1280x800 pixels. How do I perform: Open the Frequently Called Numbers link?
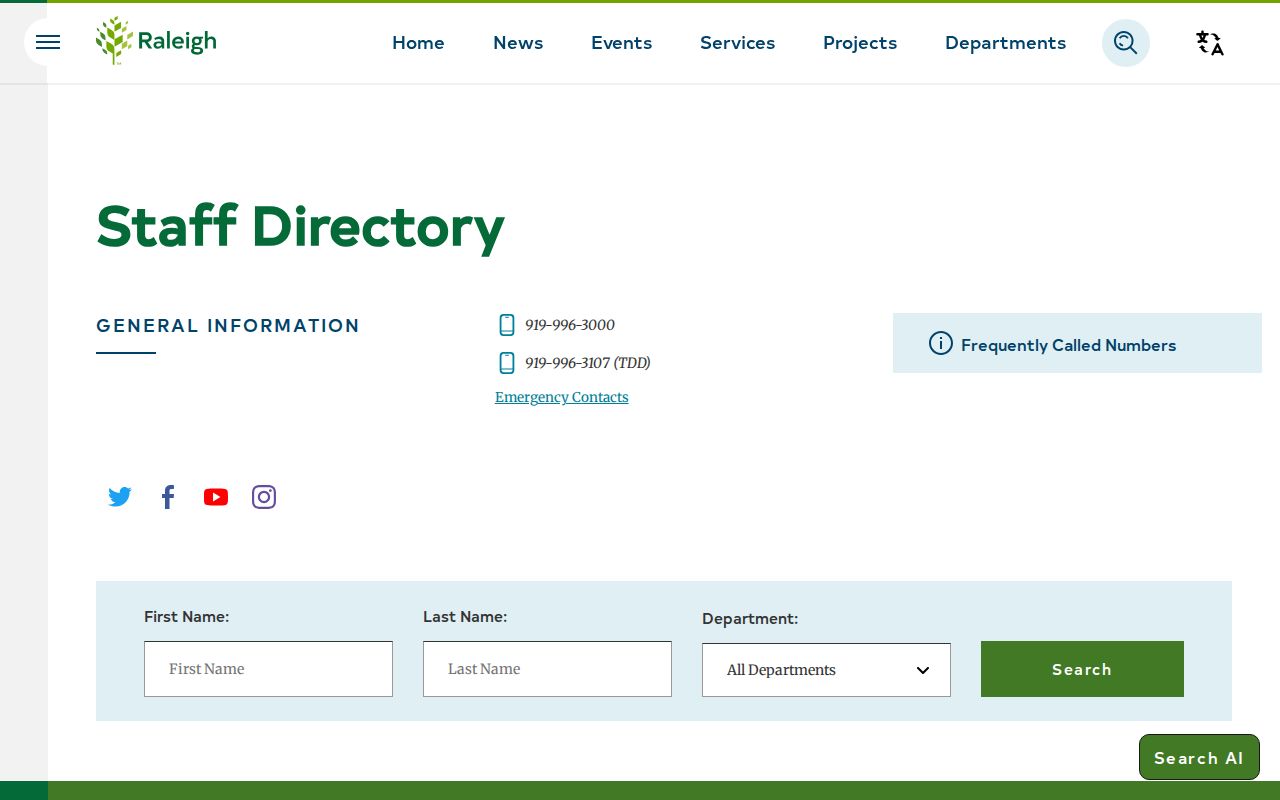(x=1068, y=345)
